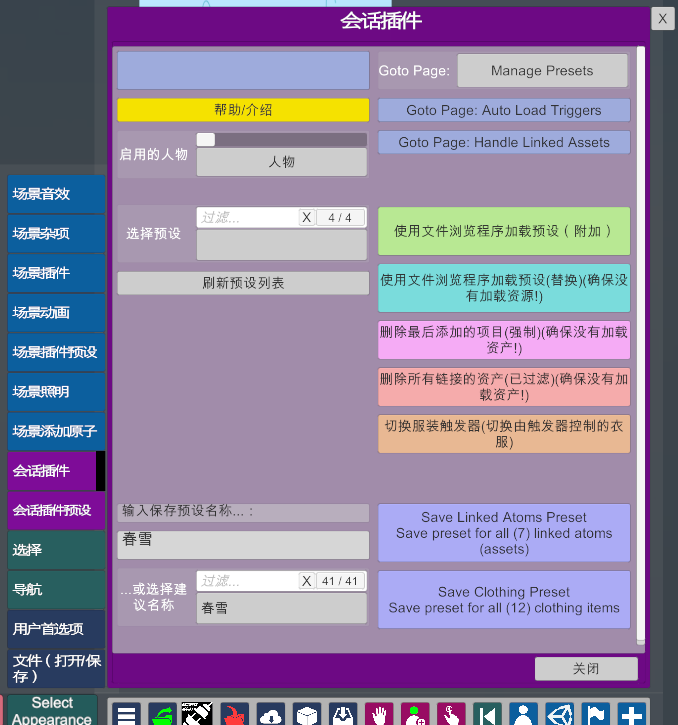This screenshot has height=725, width=678.
Task: Click the Unity logo icon
Action: pos(559,714)
